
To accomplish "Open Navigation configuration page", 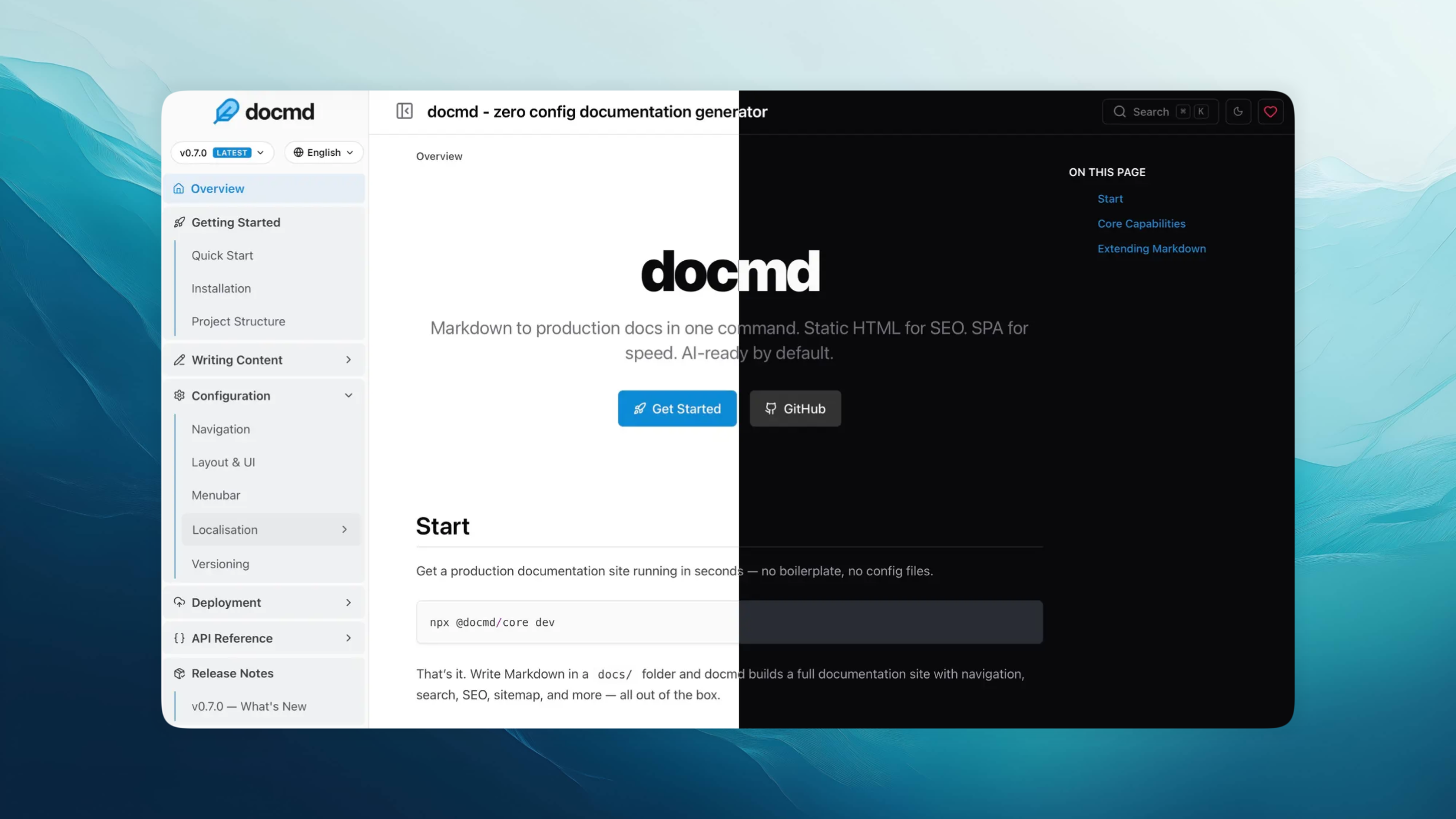I will [221, 429].
